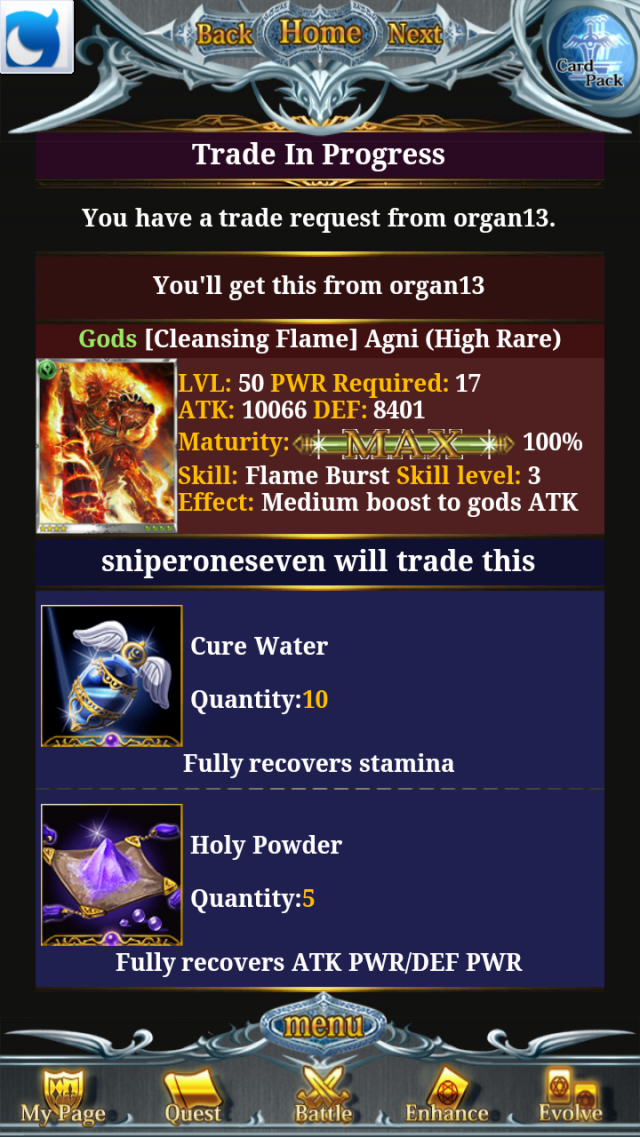
Task: Tap the Cure Water item image
Action: click(112, 676)
